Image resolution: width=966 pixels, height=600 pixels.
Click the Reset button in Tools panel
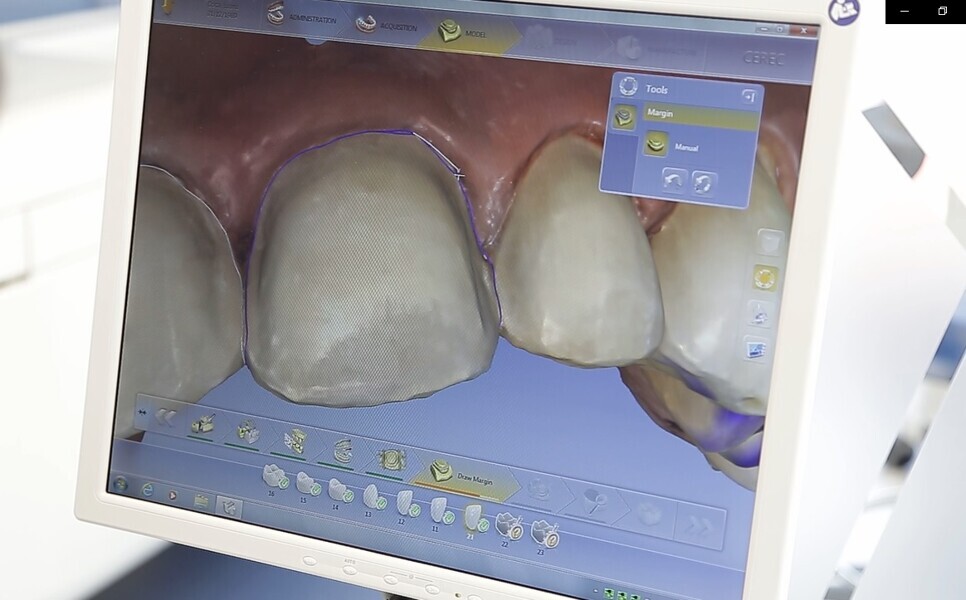pos(704,183)
